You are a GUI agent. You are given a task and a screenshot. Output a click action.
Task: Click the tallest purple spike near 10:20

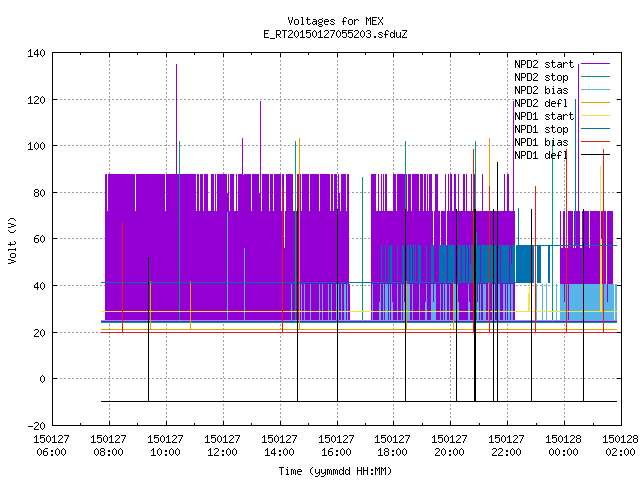[x=176, y=118]
